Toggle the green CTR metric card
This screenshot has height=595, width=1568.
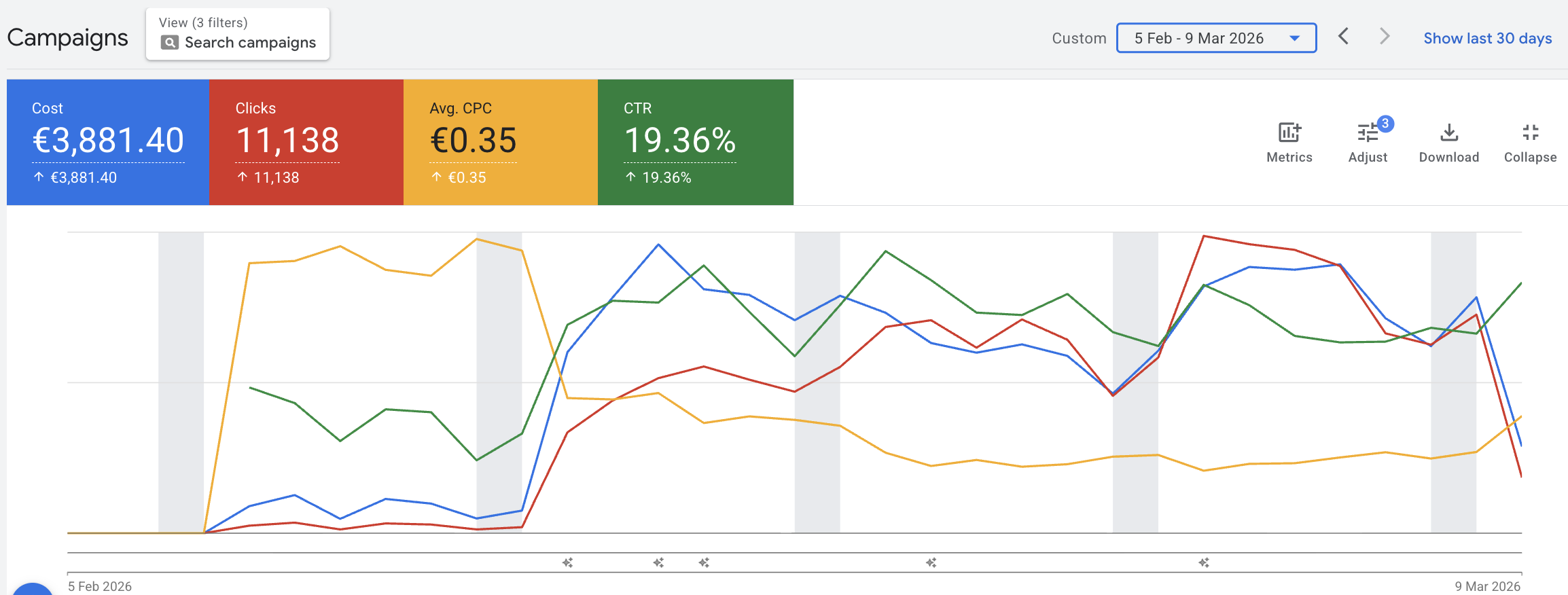coord(695,142)
